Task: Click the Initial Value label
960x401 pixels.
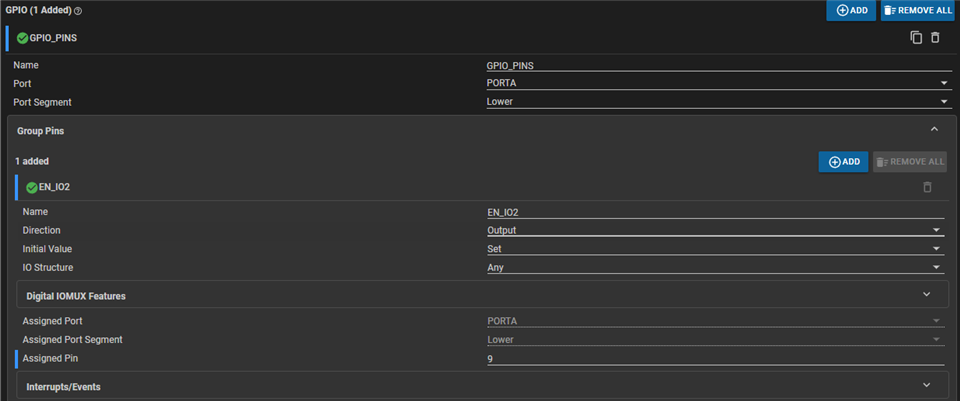Action: tap(47, 249)
